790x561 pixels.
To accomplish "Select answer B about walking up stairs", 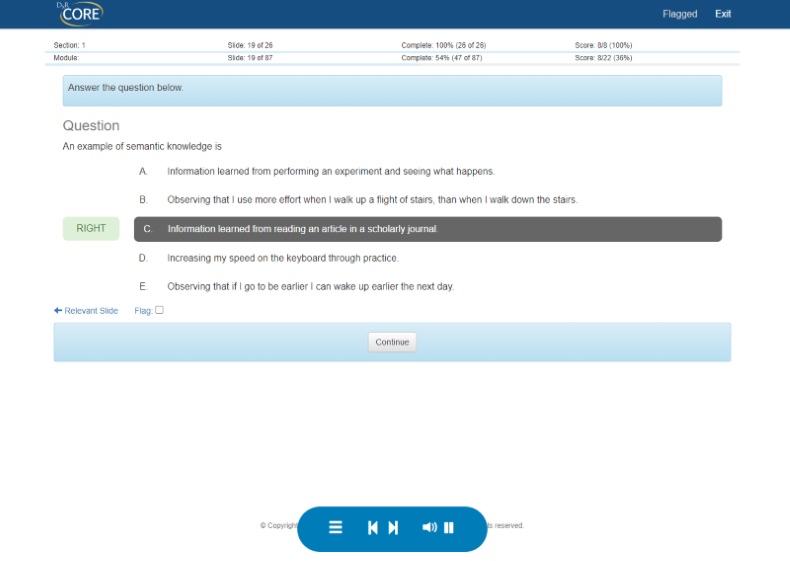I will click(x=372, y=200).
